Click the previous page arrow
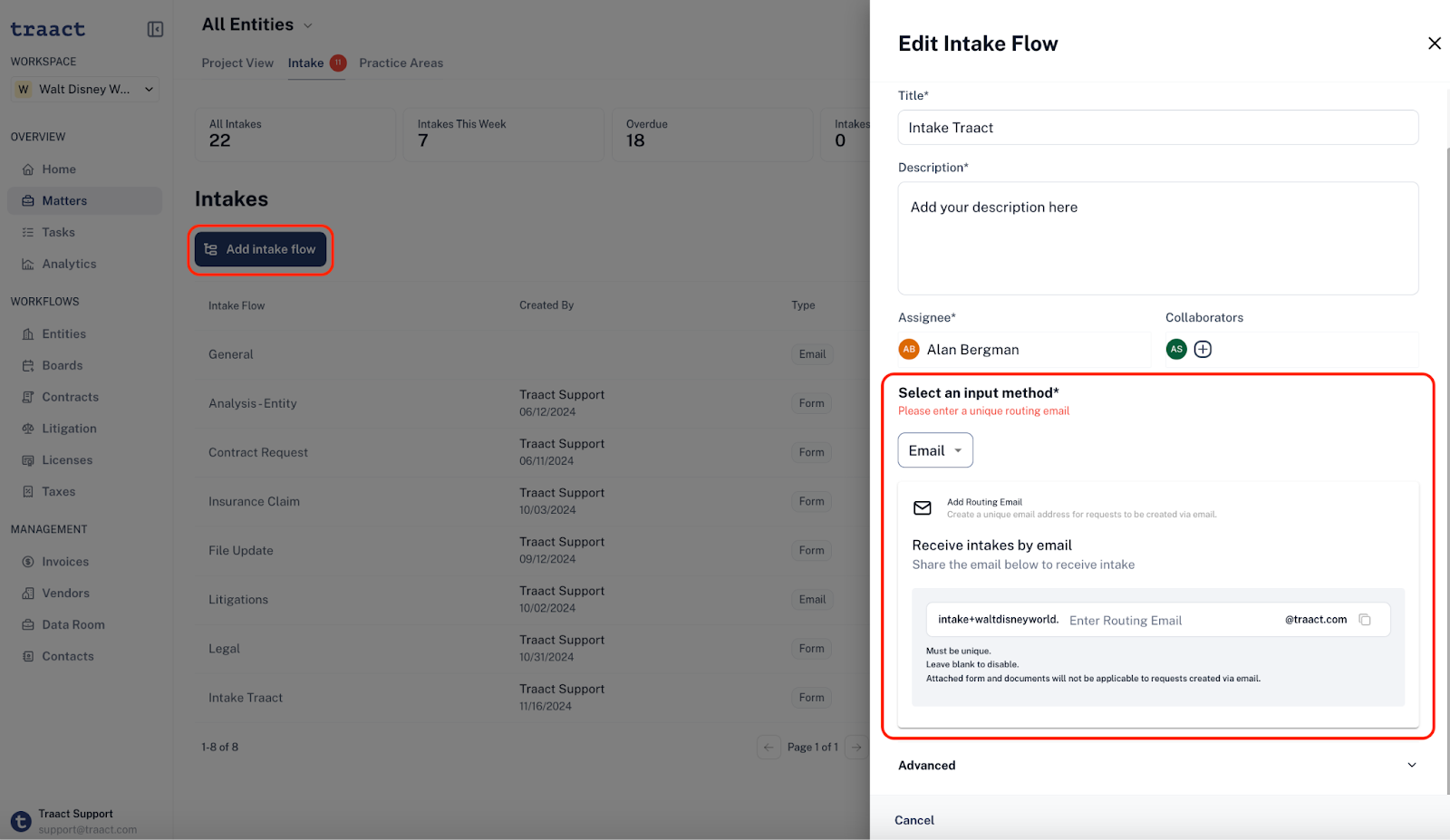This screenshot has height=840, width=1450. pyautogui.click(x=768, y=748)
